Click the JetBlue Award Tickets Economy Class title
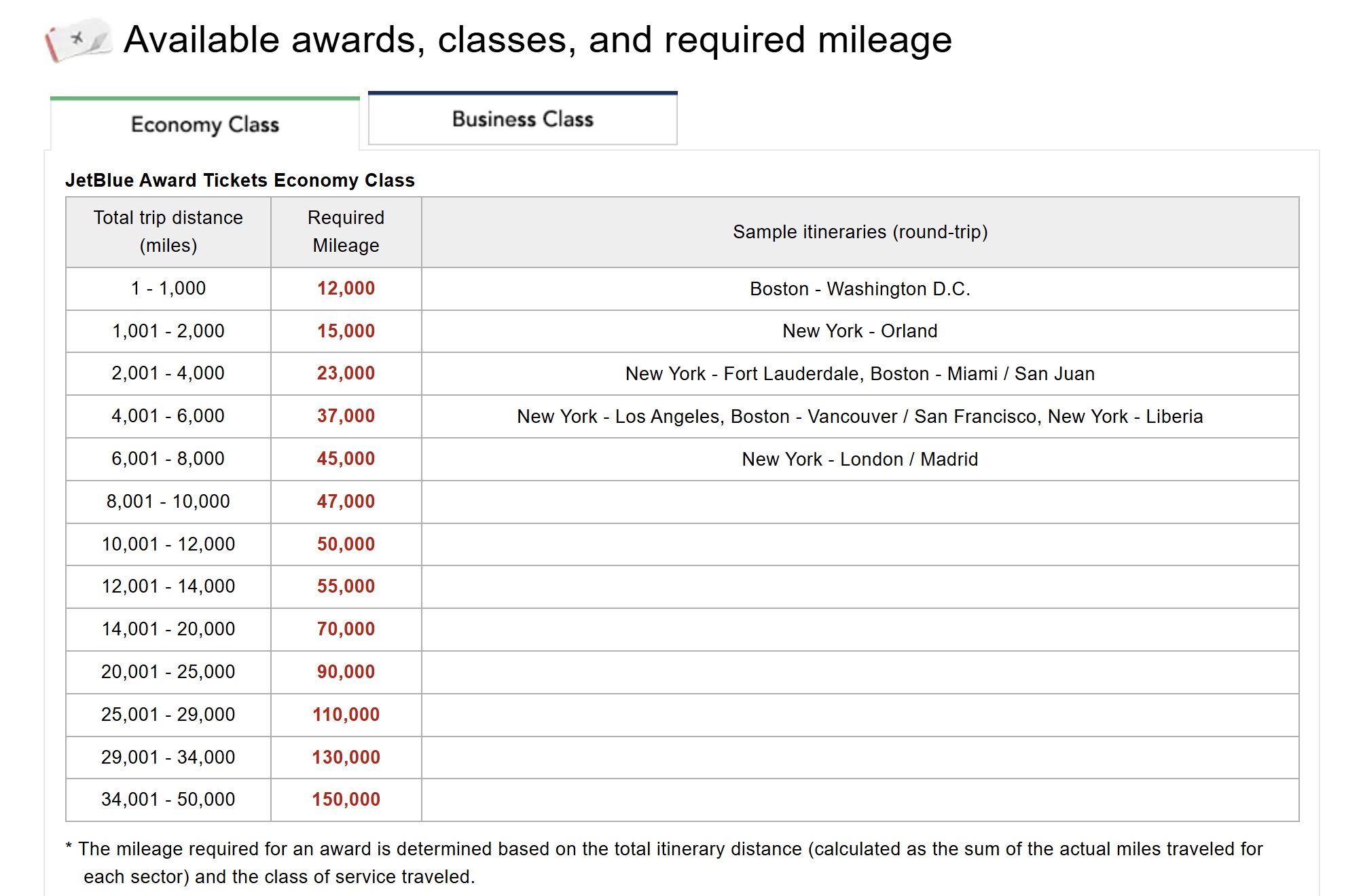This screenshot has height=896, width=1363. pos(240,181)
